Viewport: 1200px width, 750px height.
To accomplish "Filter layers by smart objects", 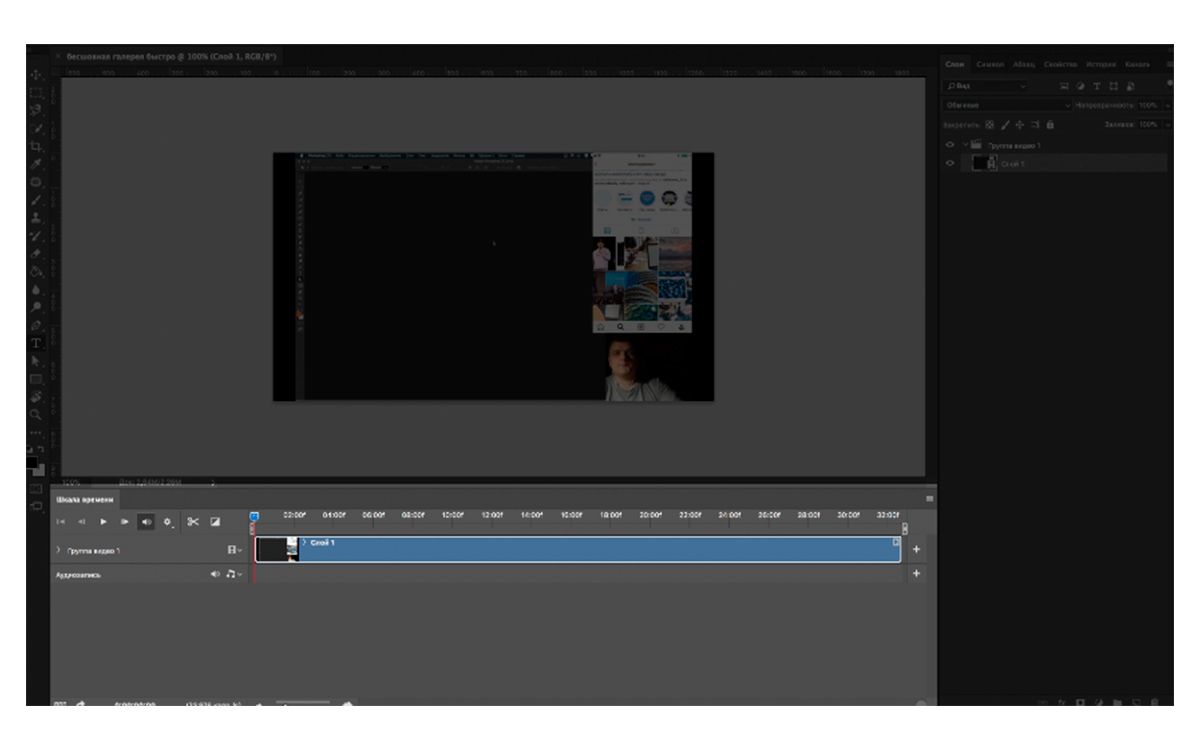I will click(x=1129, y=87).
